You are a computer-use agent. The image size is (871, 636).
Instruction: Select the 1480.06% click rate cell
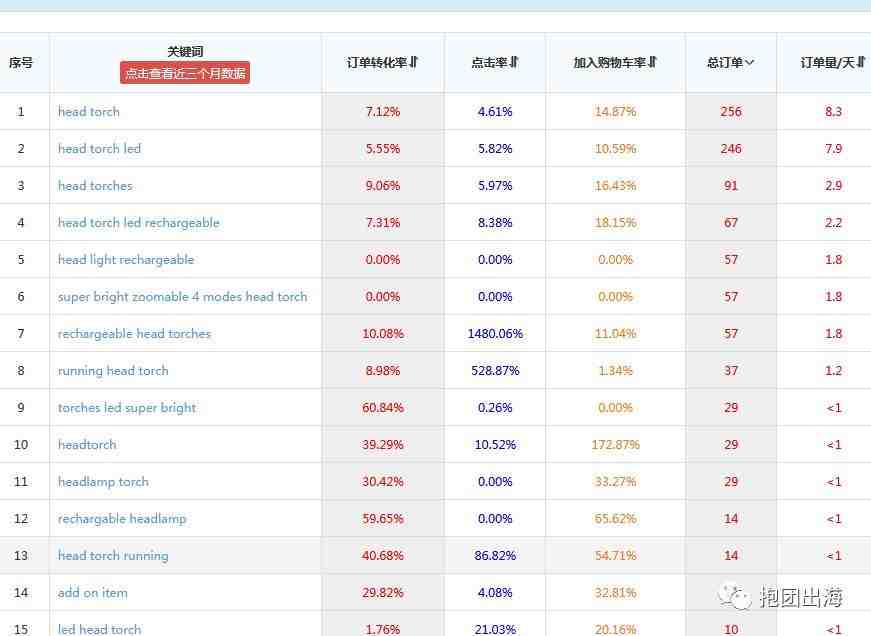(495, 334)
